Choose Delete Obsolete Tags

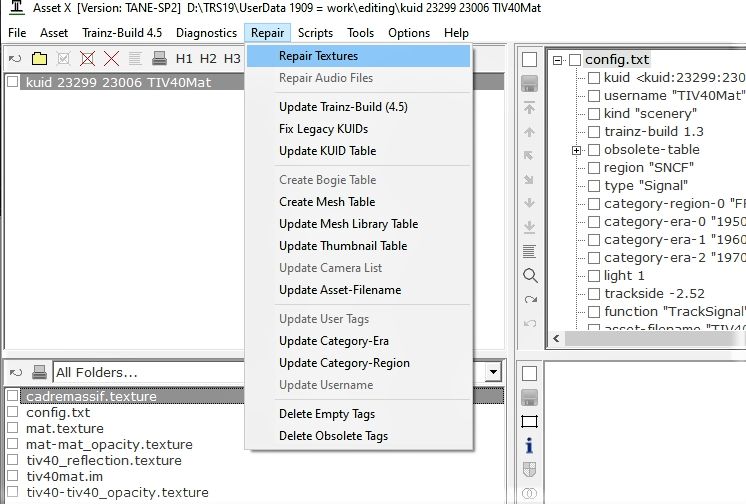333,436
